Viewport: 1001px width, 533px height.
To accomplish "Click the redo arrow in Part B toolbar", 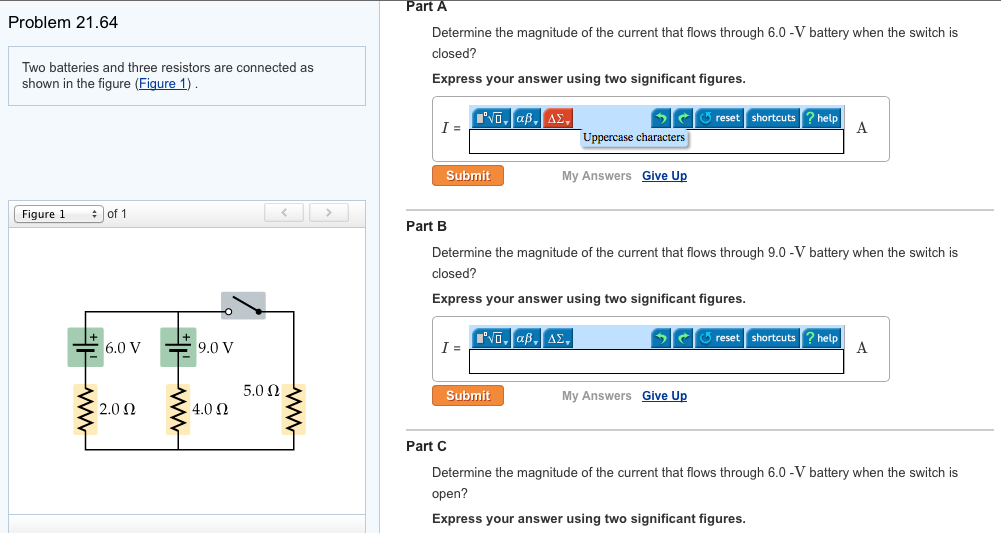I will [x=683, y=338].
